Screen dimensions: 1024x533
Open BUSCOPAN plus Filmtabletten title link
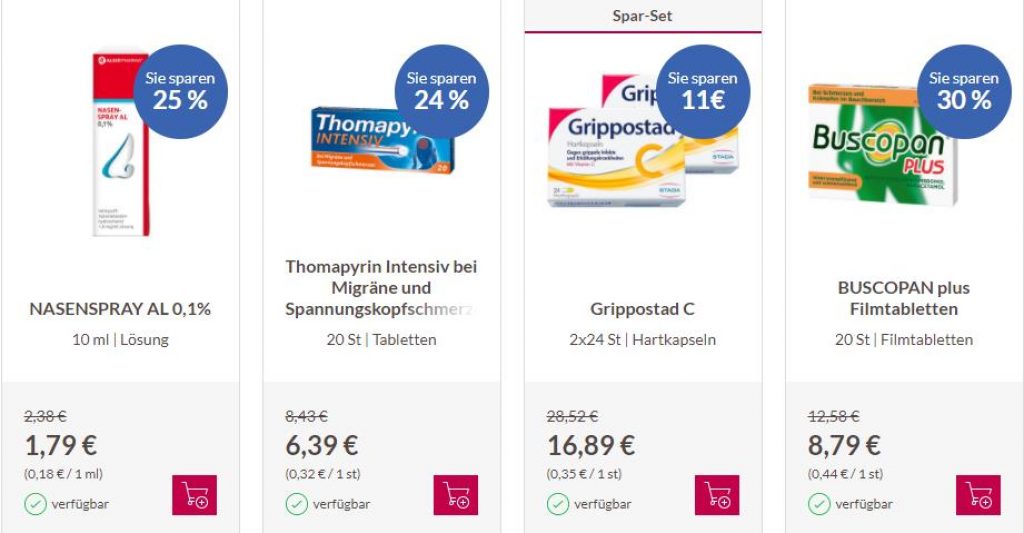pos(904,299)
